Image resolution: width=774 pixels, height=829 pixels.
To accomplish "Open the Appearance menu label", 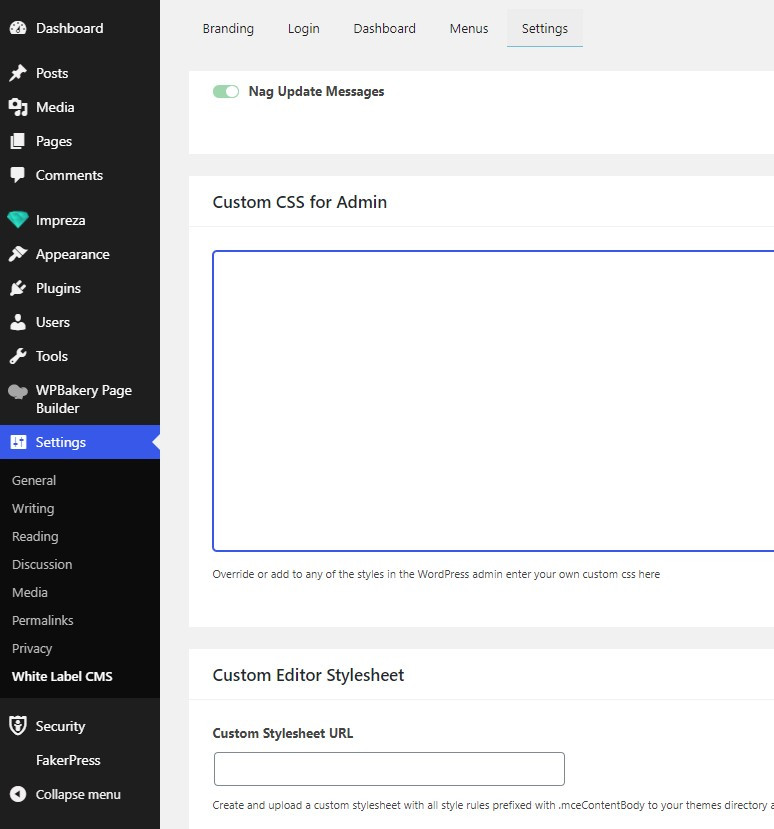I will [x=72, y=254].
